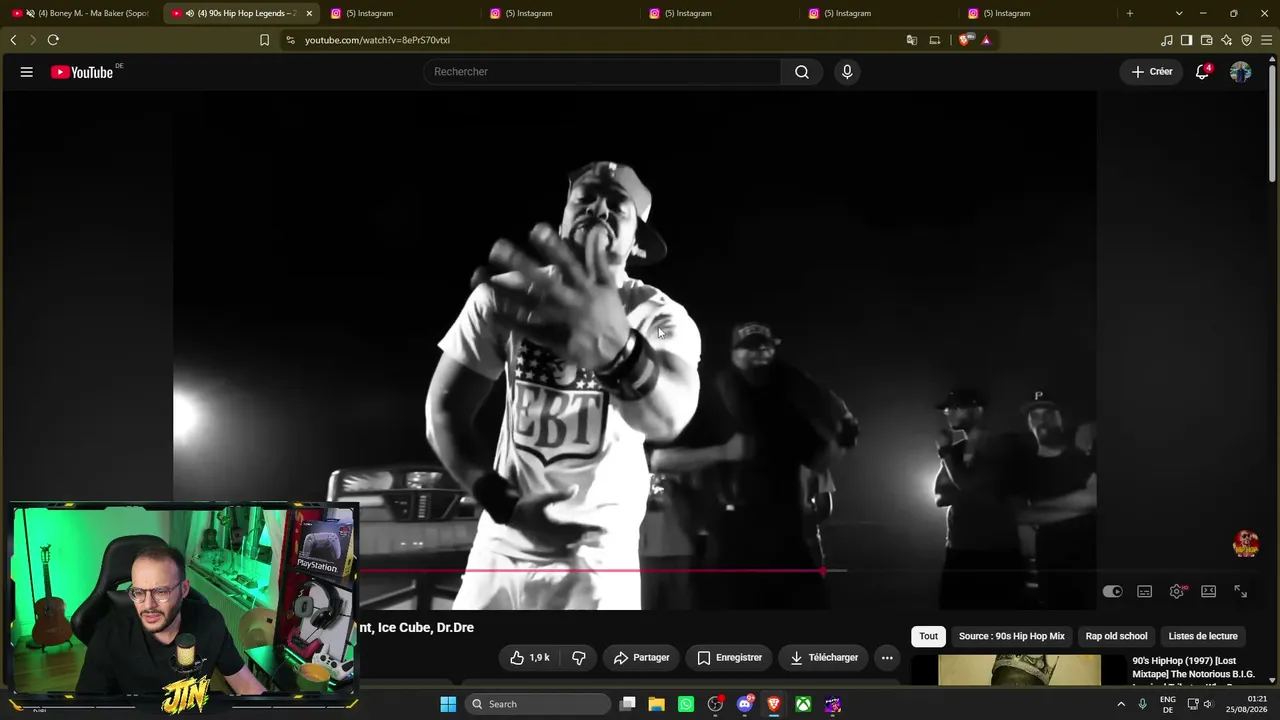Go to YouTube home via the logo
1280x720 pixels.
pos(82,72)
